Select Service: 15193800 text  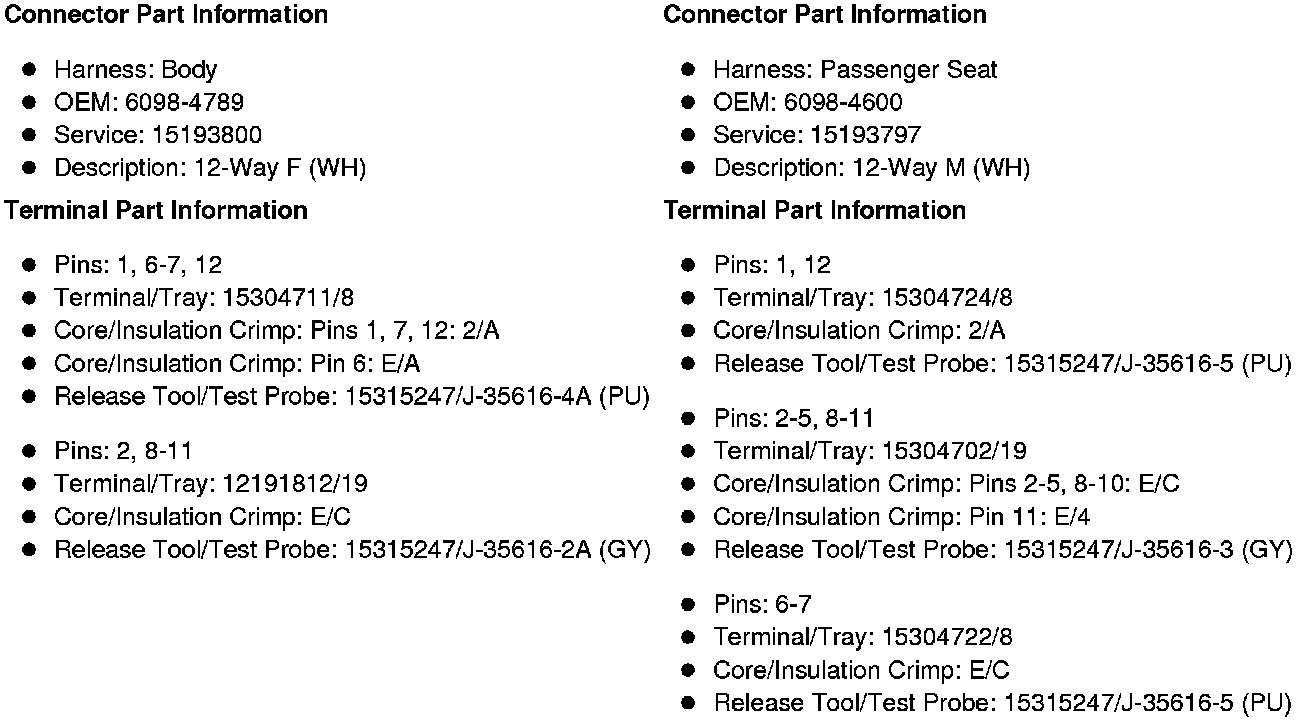[158, 136]
